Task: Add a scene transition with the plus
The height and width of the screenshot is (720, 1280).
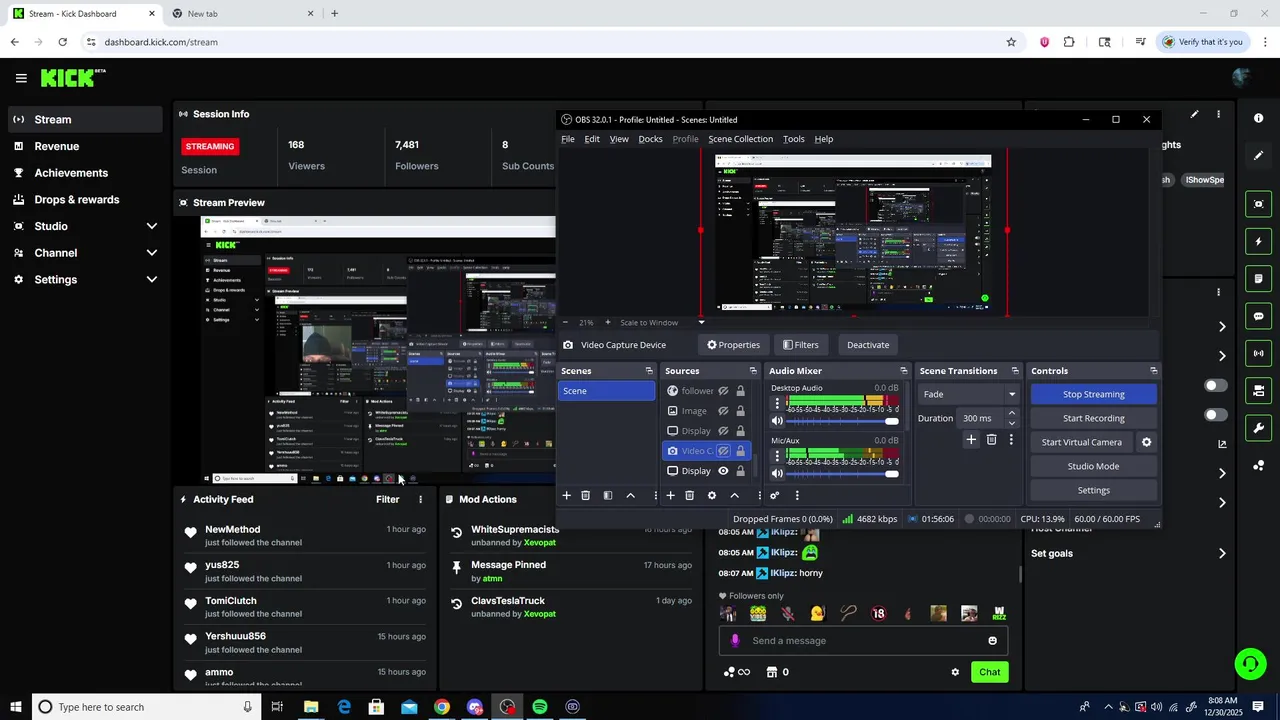Action: click(x=971, y=440)
